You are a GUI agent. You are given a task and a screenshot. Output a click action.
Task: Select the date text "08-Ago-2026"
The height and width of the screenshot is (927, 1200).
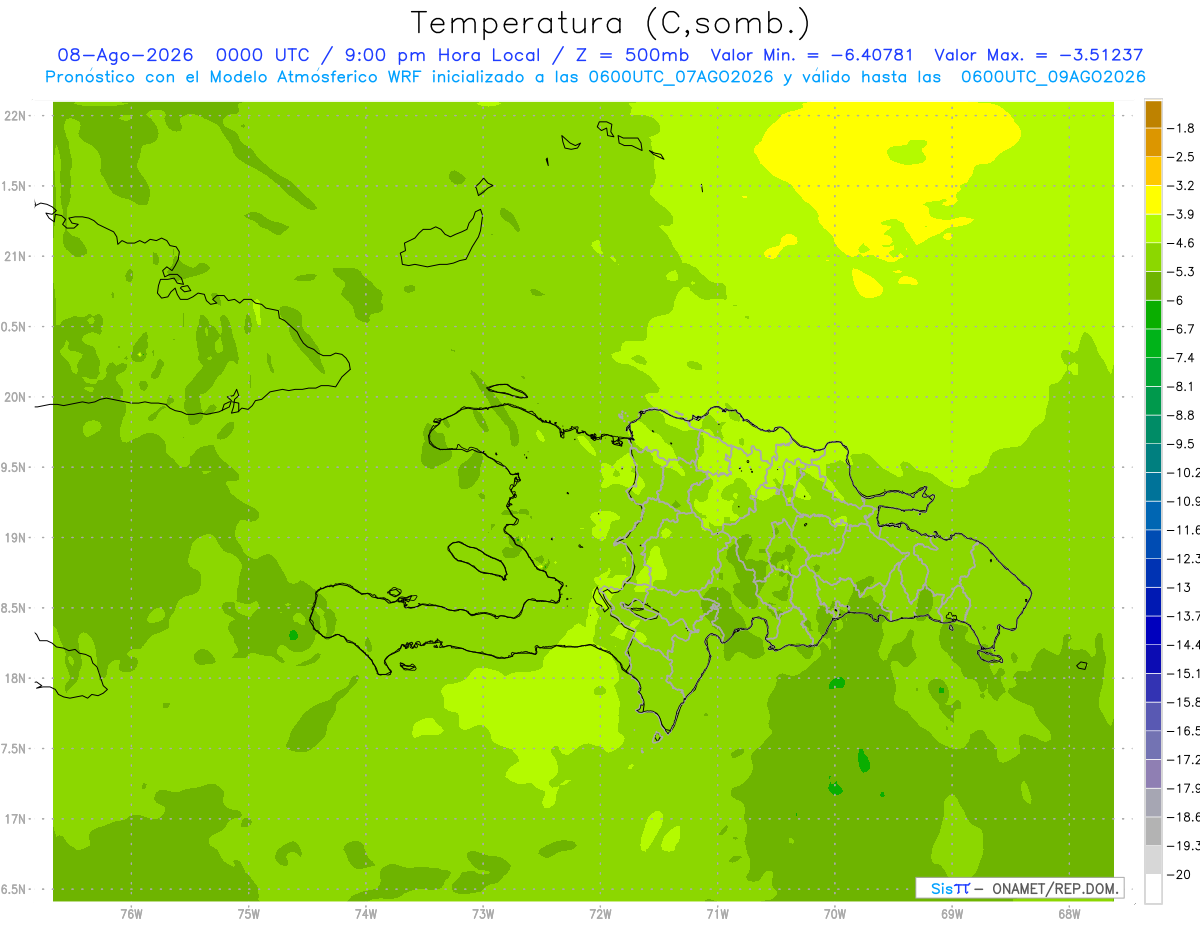point(125,56)
